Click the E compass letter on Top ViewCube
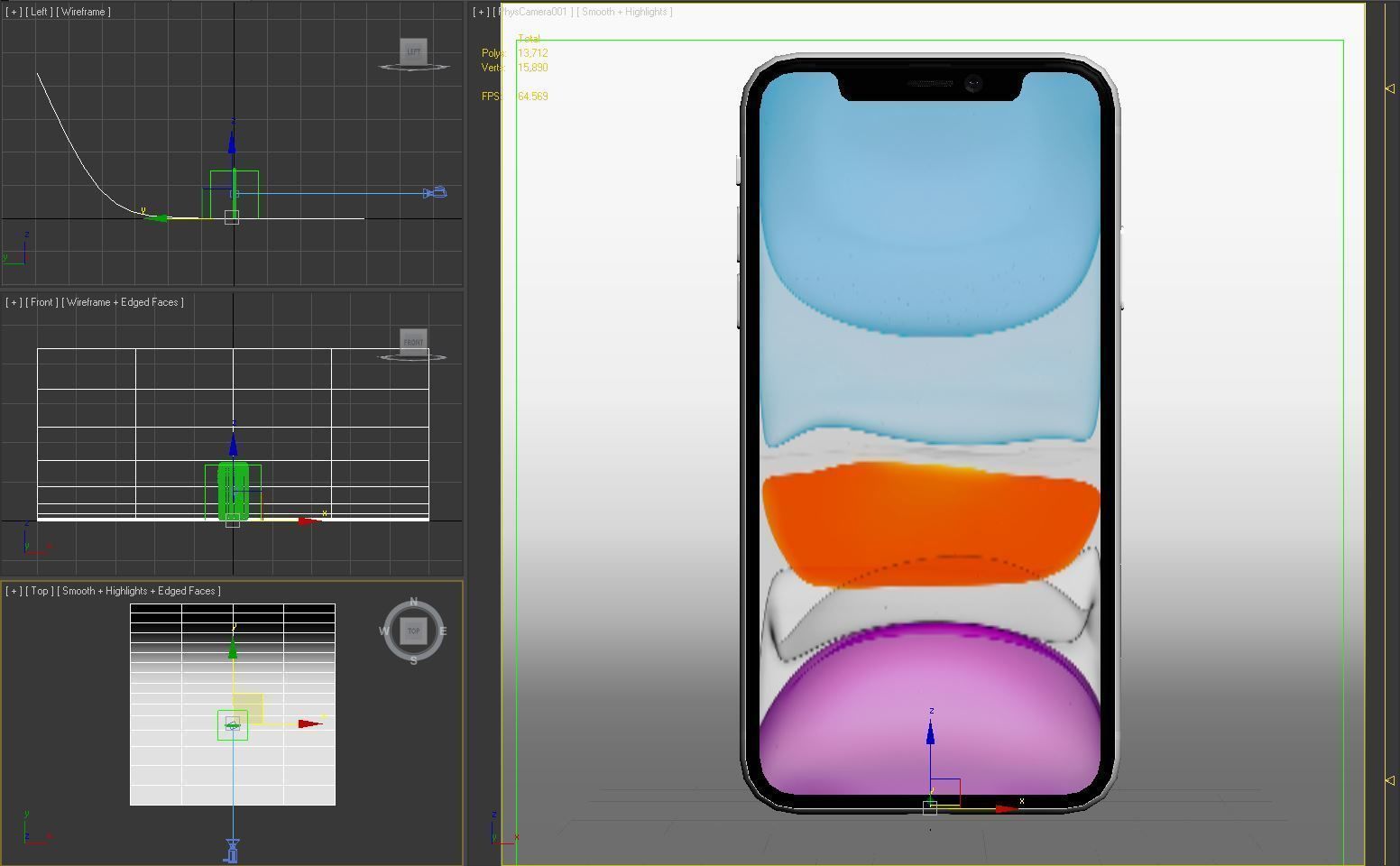Viewport: 1400px width, 866px height. 443,631
